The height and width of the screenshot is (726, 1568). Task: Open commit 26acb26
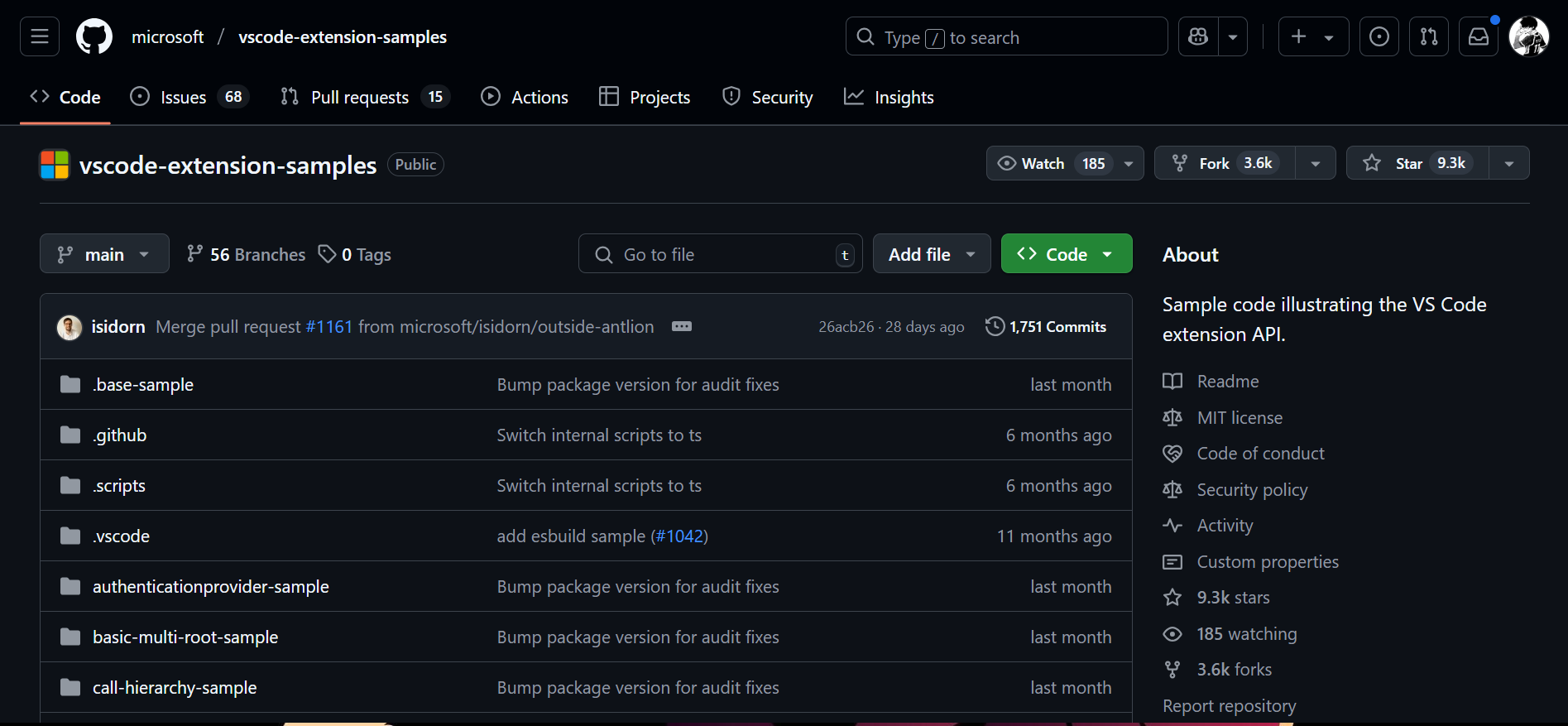click(846, 327)
